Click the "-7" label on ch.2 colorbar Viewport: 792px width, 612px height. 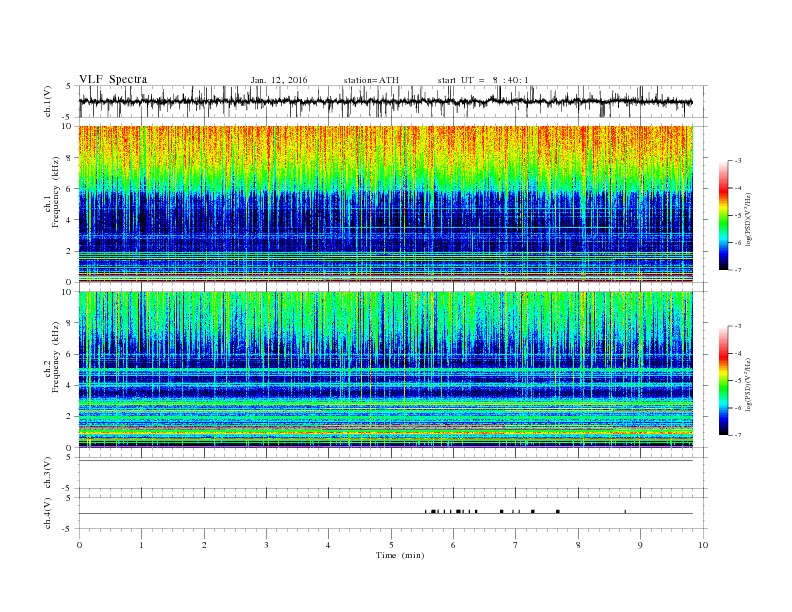pyautogui.click(x=738, y=435)
